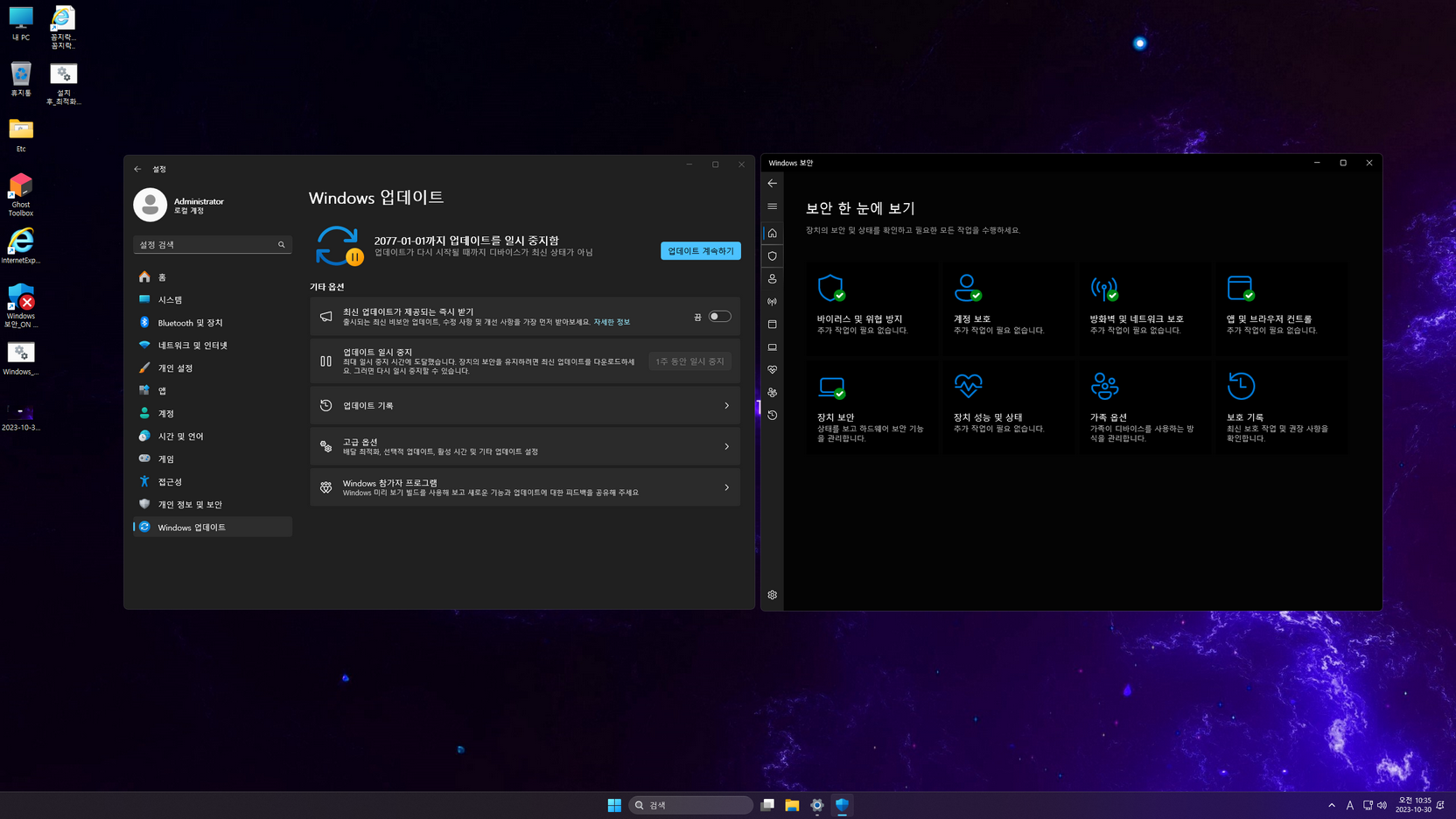Image resolution: width=1456 pixels, height=819 pixels.
Task: Go back in Settings window
Action: (x=137, y=169)
